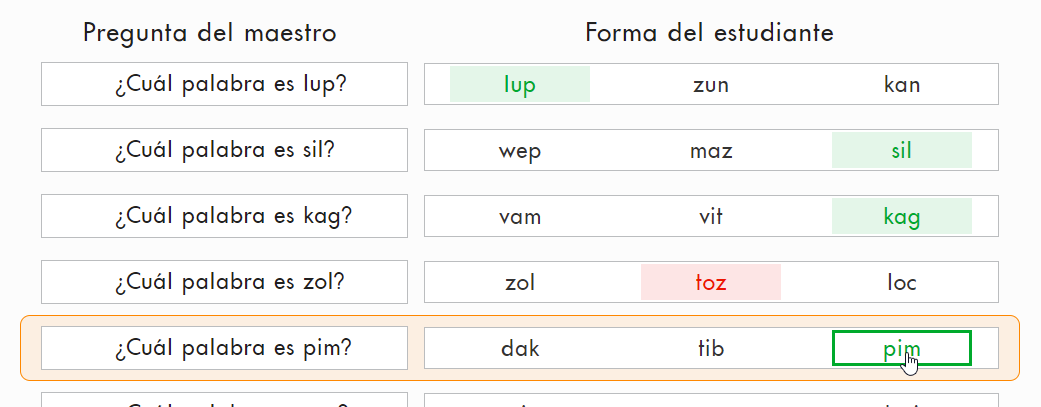
Task: Choose the word "zol" option
Action: click(520, 282)
